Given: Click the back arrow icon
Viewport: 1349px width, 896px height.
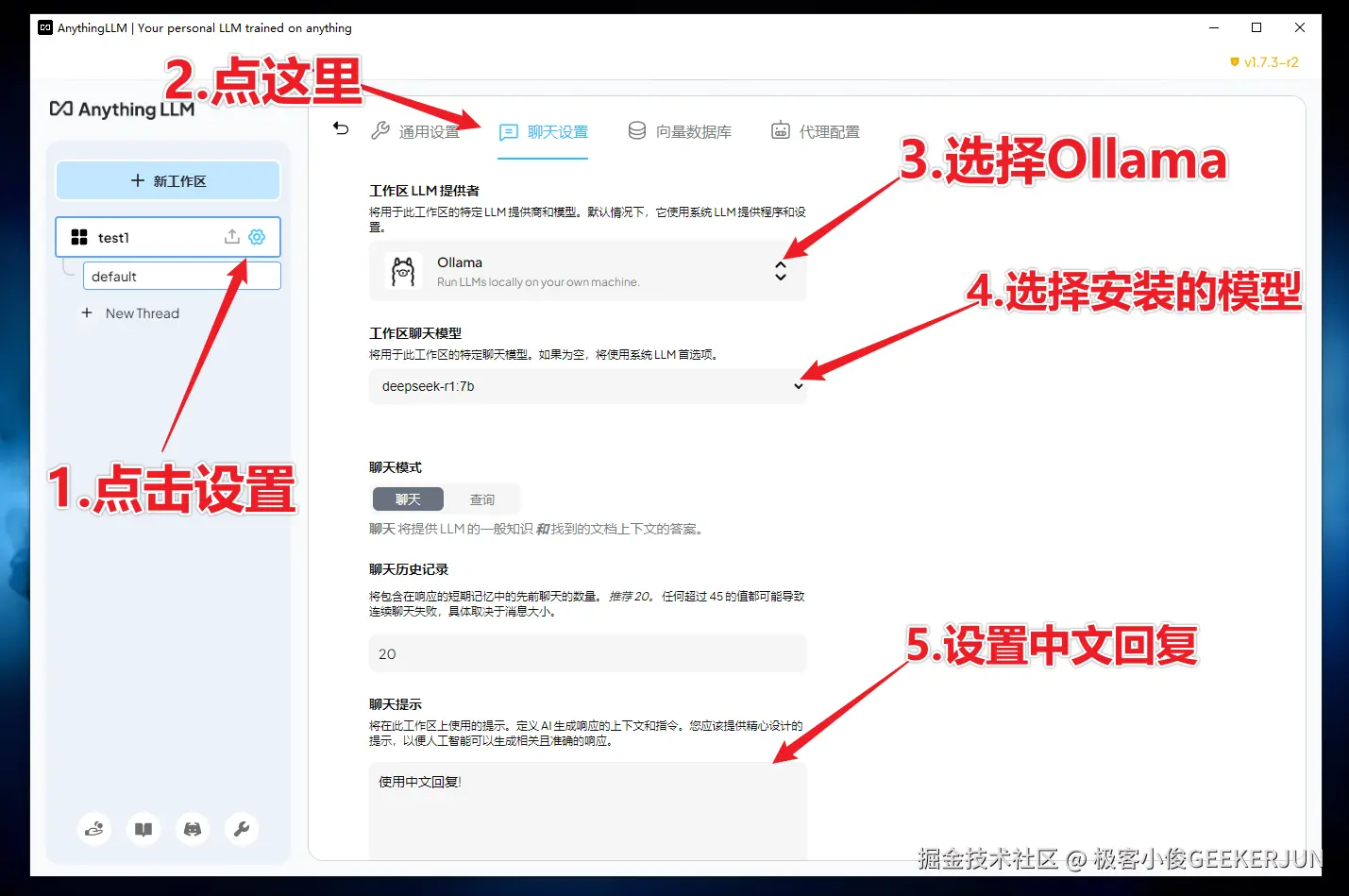Looking at the screenshot, I should click(x=341, y=129).
